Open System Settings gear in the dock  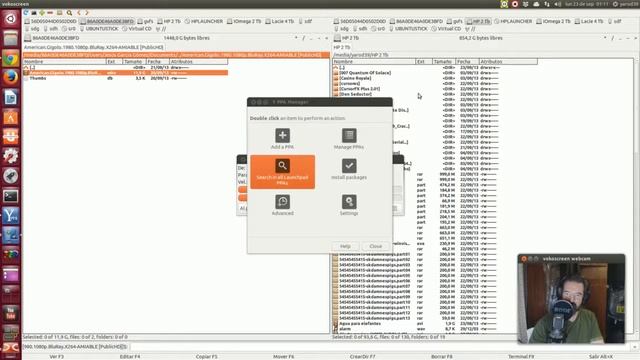(11, 156)
